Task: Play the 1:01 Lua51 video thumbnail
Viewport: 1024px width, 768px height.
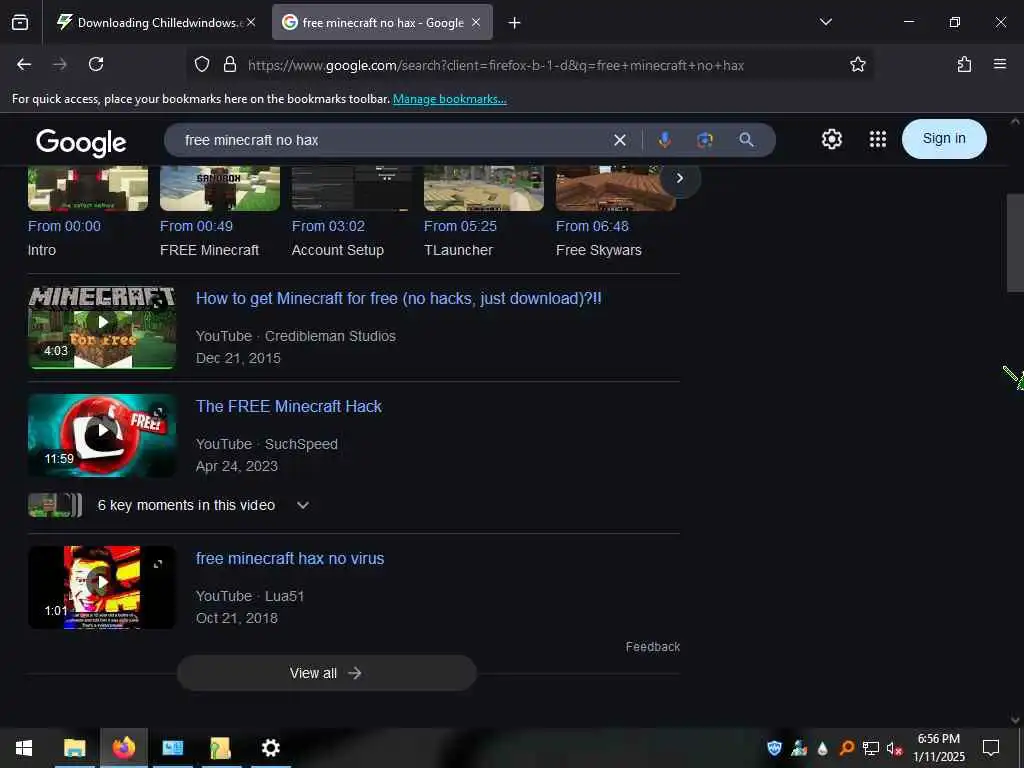Action: click(102, 588)
